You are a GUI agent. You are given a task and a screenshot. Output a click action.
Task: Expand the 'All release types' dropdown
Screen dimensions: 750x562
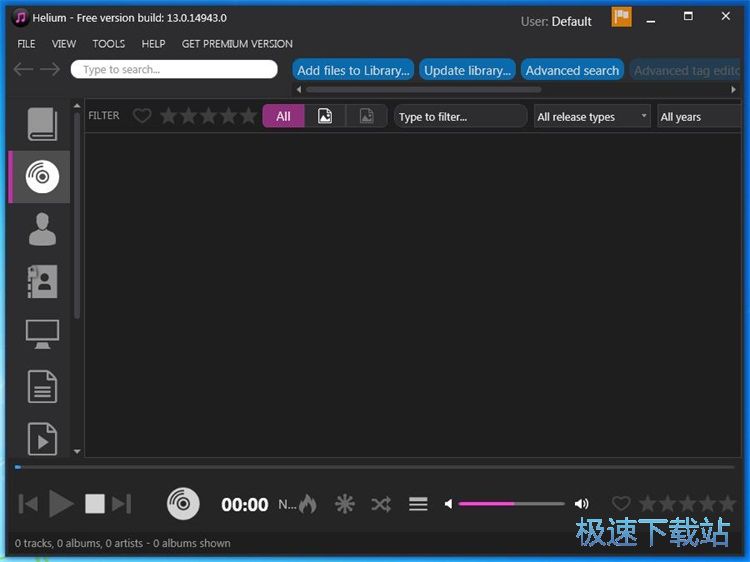coord(592,117)
